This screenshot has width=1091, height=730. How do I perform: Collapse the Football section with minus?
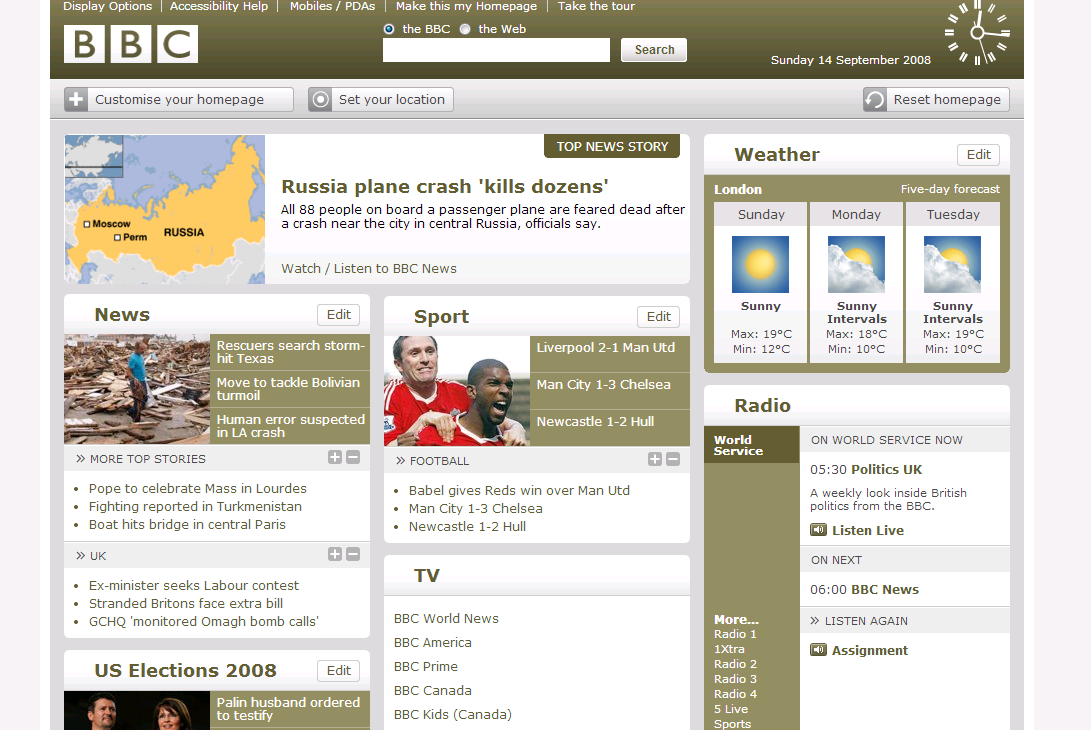click(673, 459)
